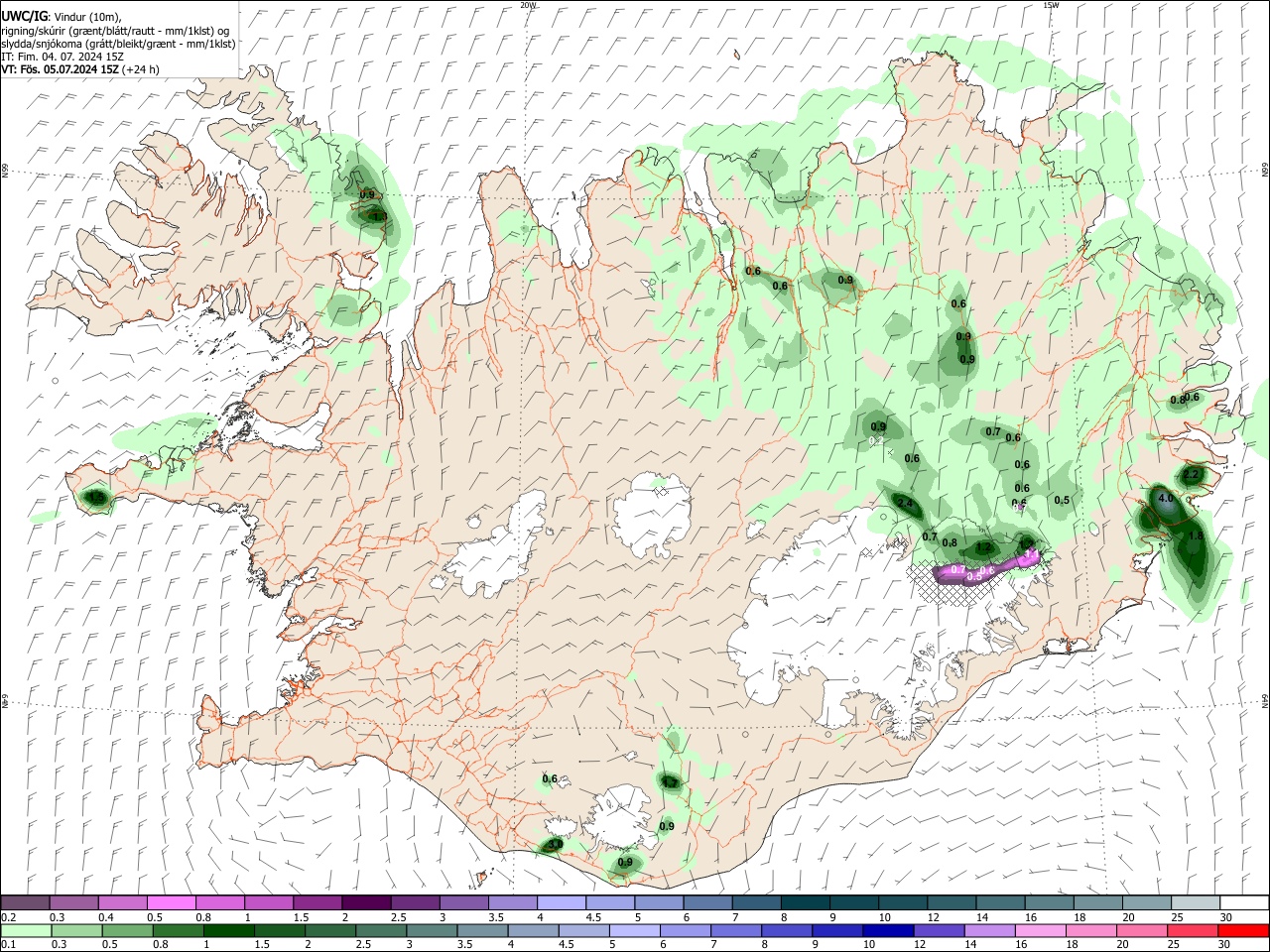The width and height of the screenshot is (1270, 952).
Task: Click the "4.0" precipitation value on the east coast
Action: (1166, 498)
